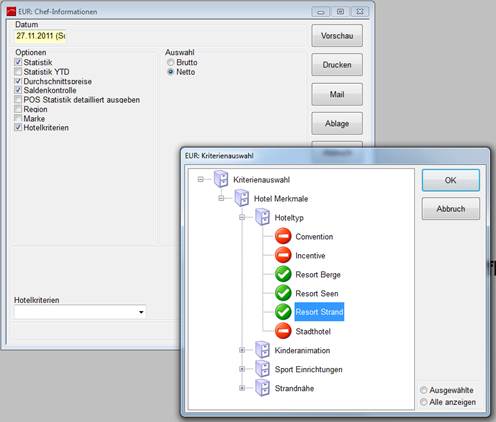
Task: Click the Kriterienauswahl root cabinet icon
Action: 221,179
